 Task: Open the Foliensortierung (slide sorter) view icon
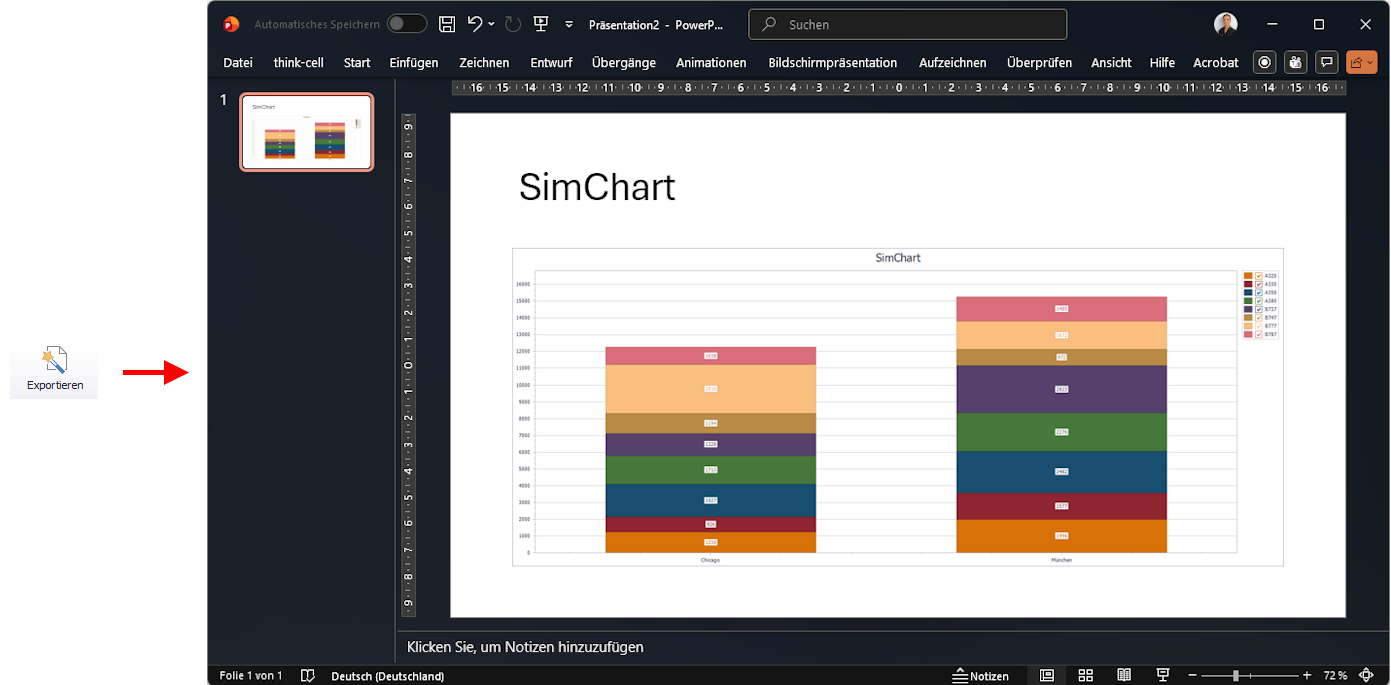pos(1086,675)
